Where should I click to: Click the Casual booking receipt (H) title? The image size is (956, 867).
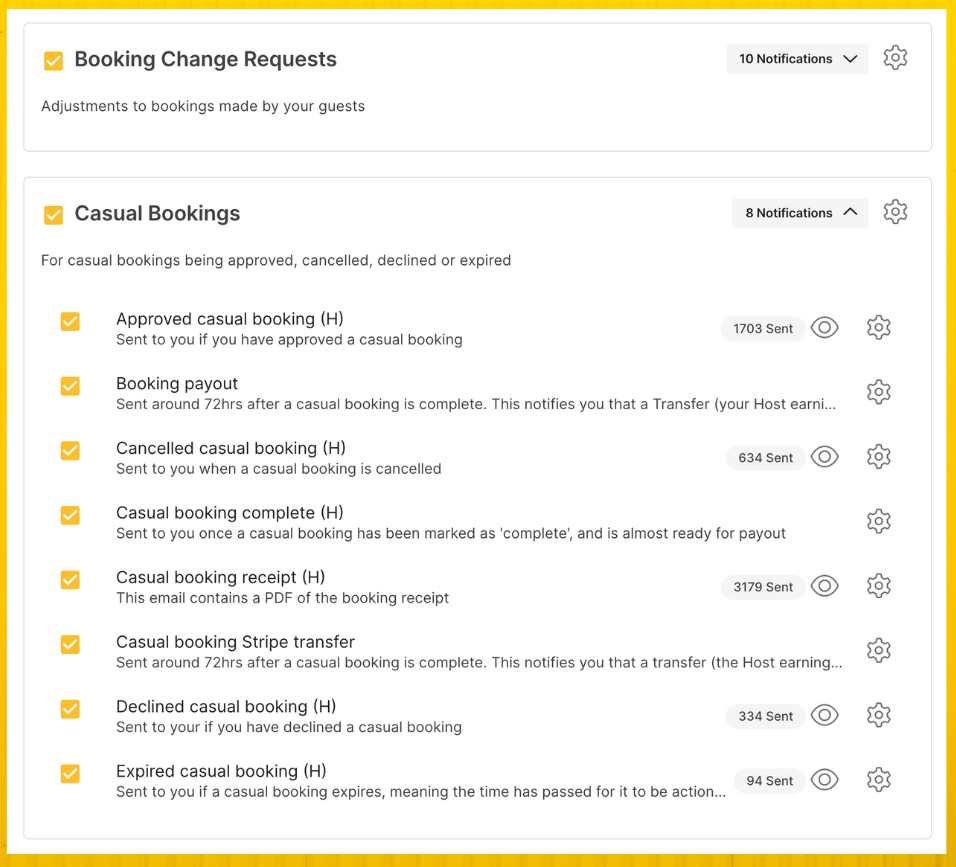[x=221, y=577]
